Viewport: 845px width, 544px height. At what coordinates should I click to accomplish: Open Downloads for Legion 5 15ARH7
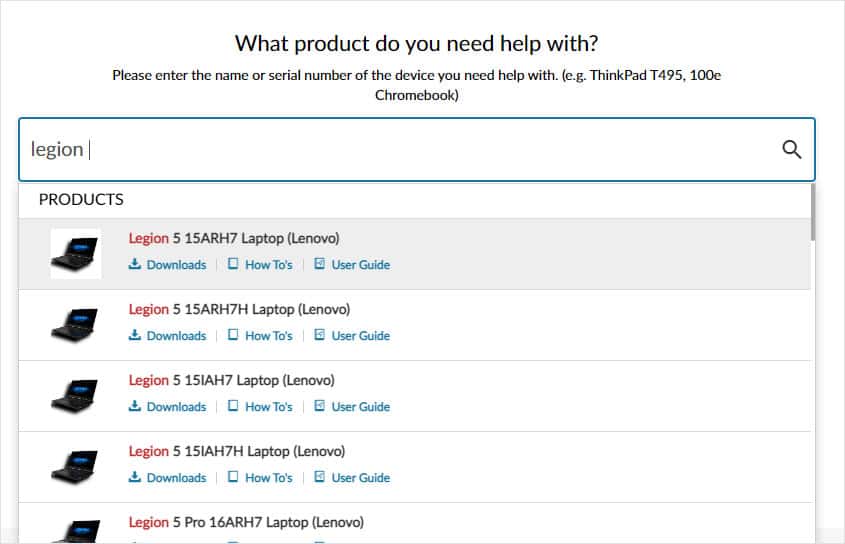pyautogui.click(x=168, y=265)
